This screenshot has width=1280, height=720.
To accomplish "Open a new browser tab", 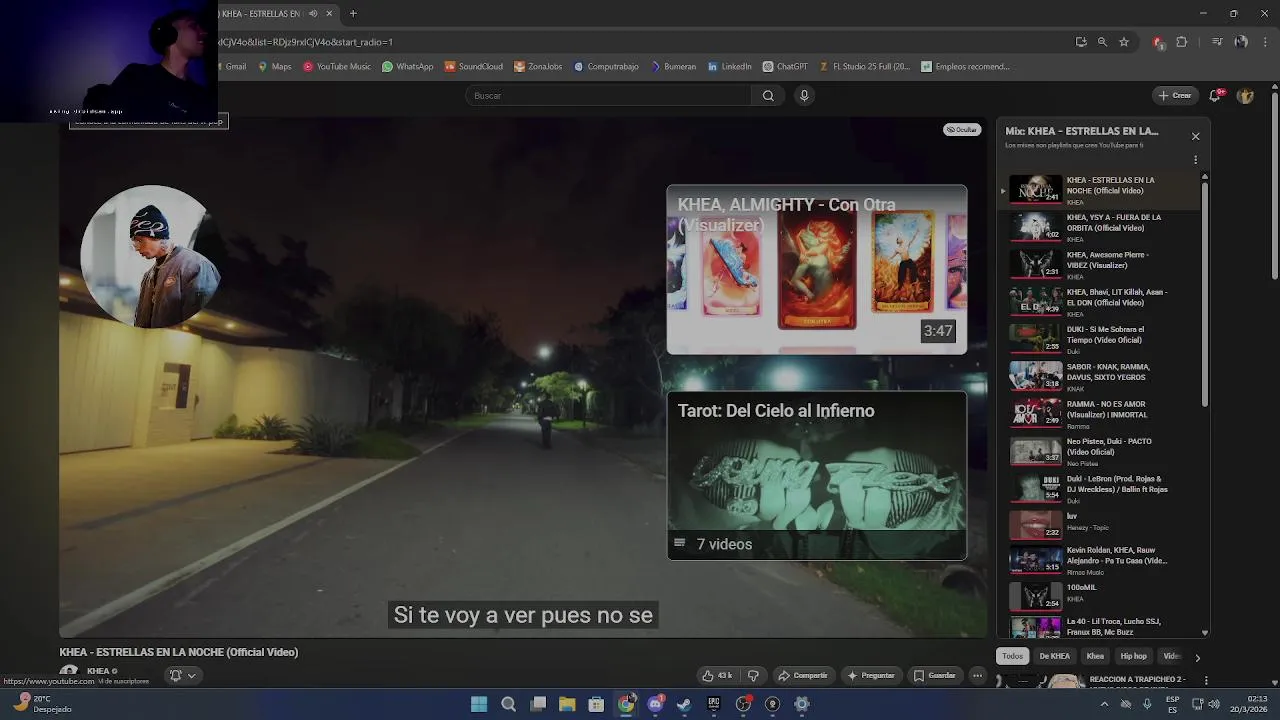I will tap(353, 14).
